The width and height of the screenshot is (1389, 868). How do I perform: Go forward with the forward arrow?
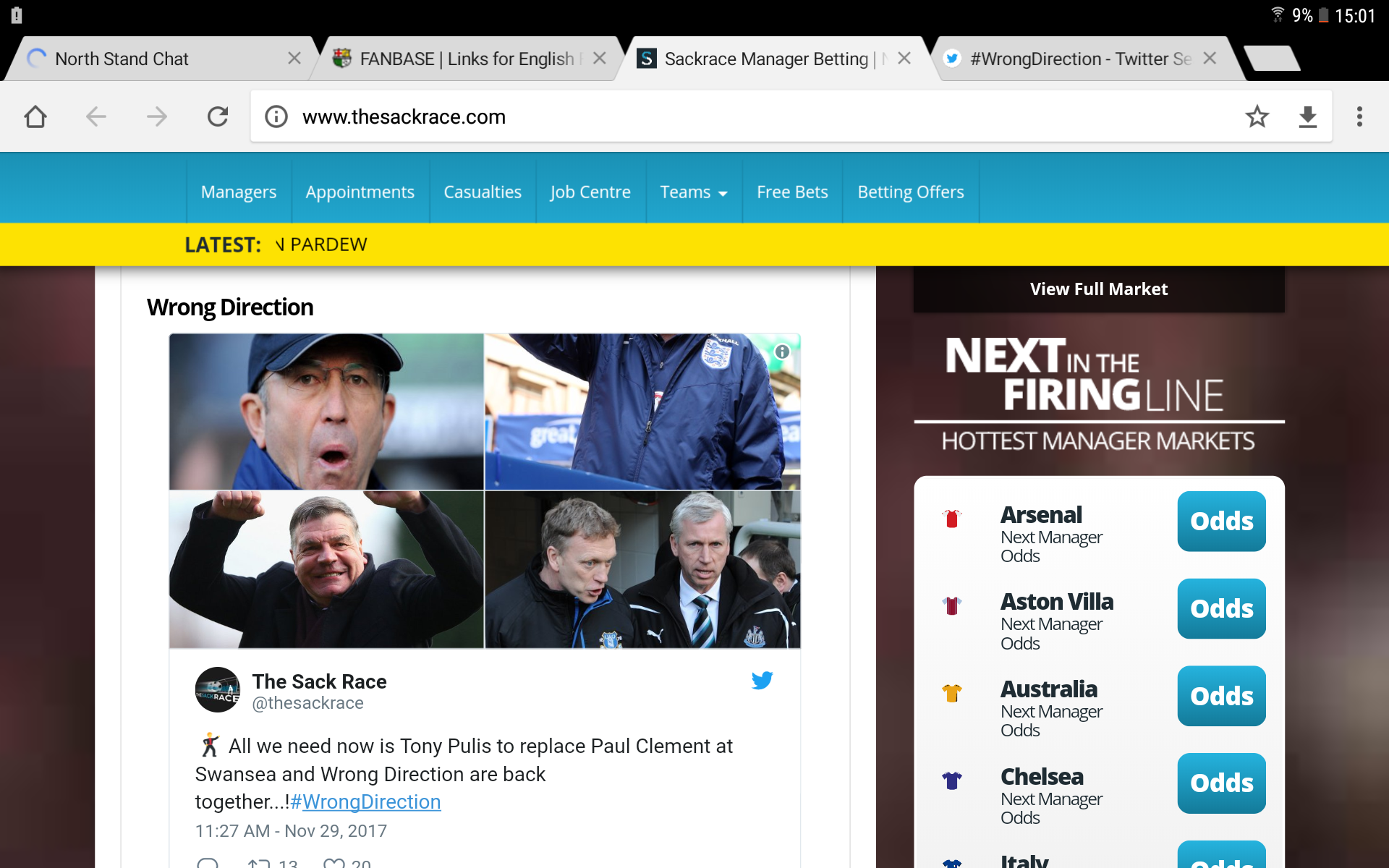[156, 116]
